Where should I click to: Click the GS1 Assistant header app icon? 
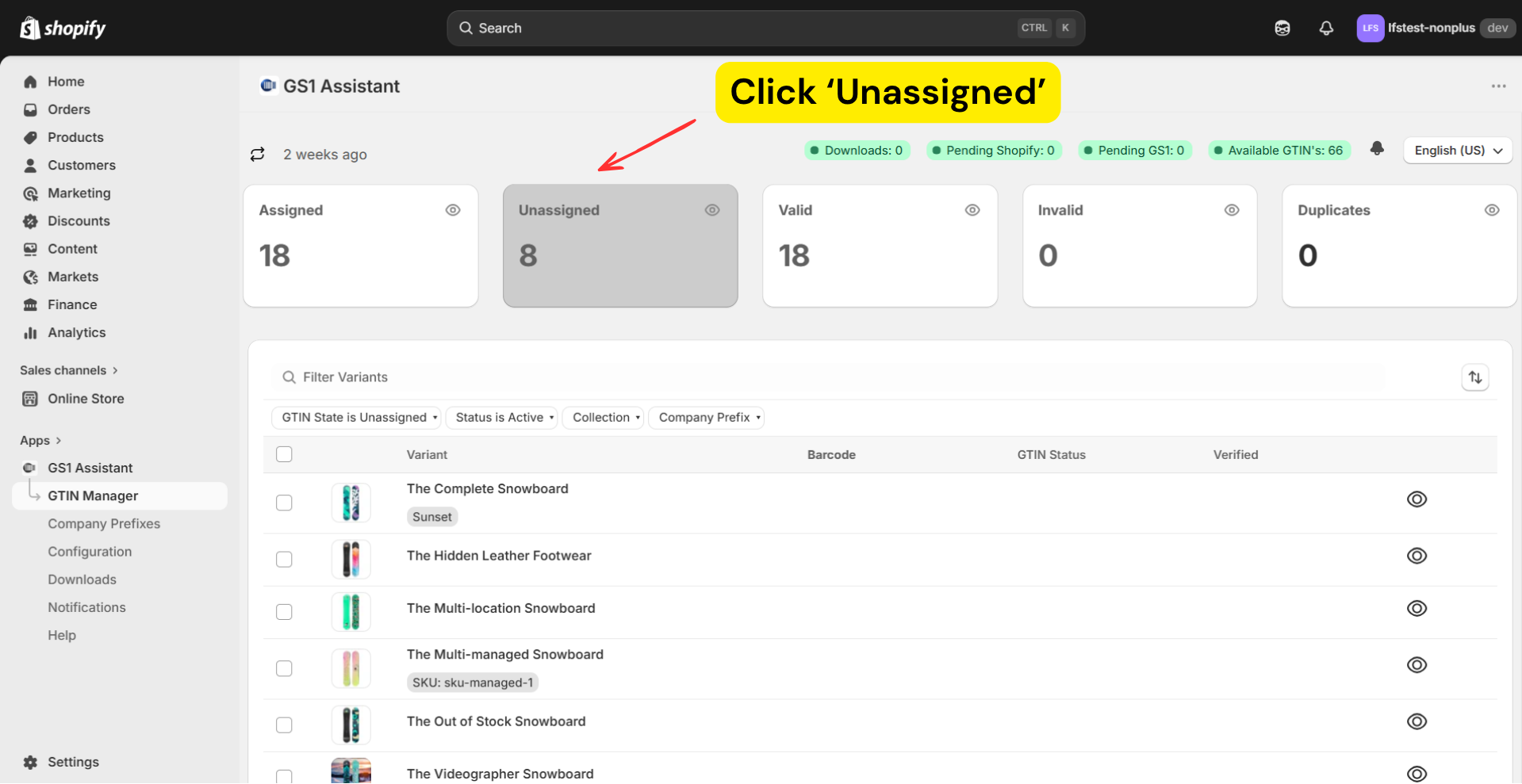pos(268,86)
